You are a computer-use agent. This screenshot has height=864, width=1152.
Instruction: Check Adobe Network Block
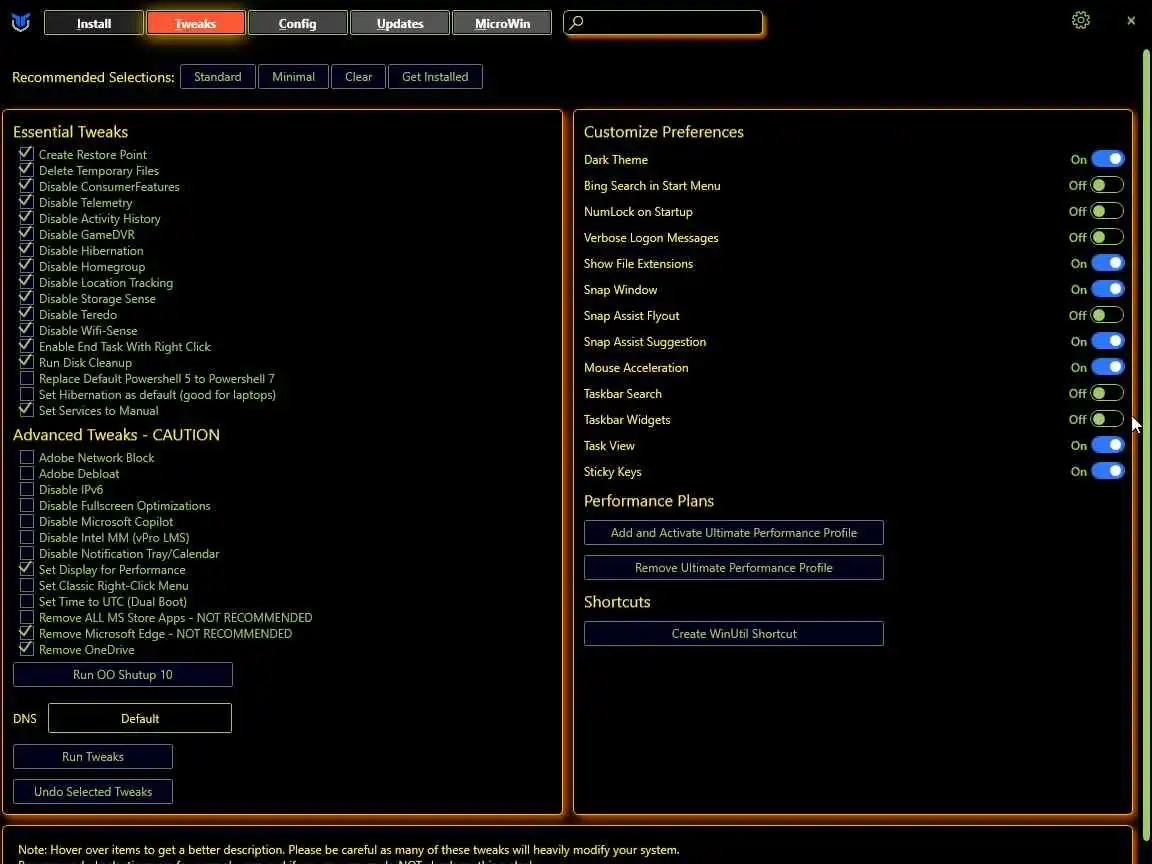(x=26, y=458)
